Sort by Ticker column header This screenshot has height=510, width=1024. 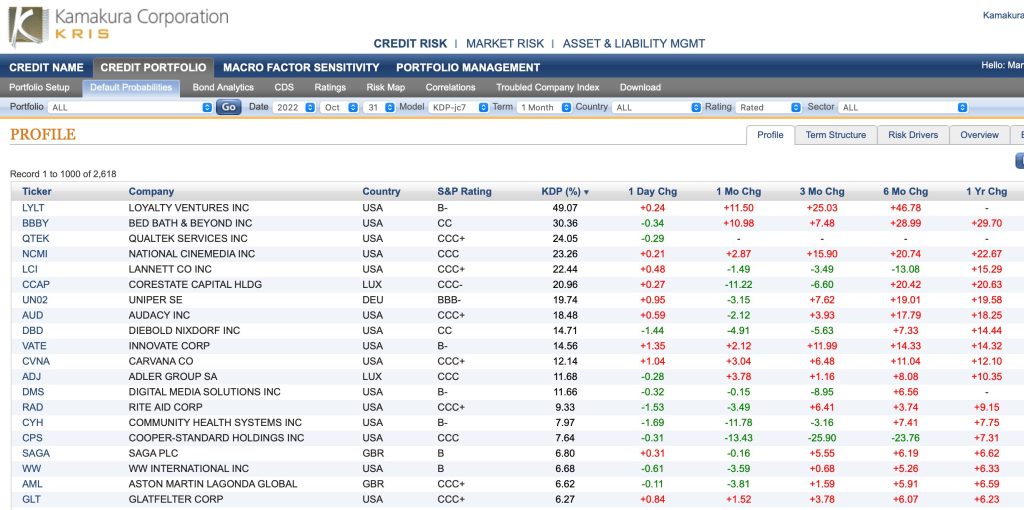(x=37, y=192)
